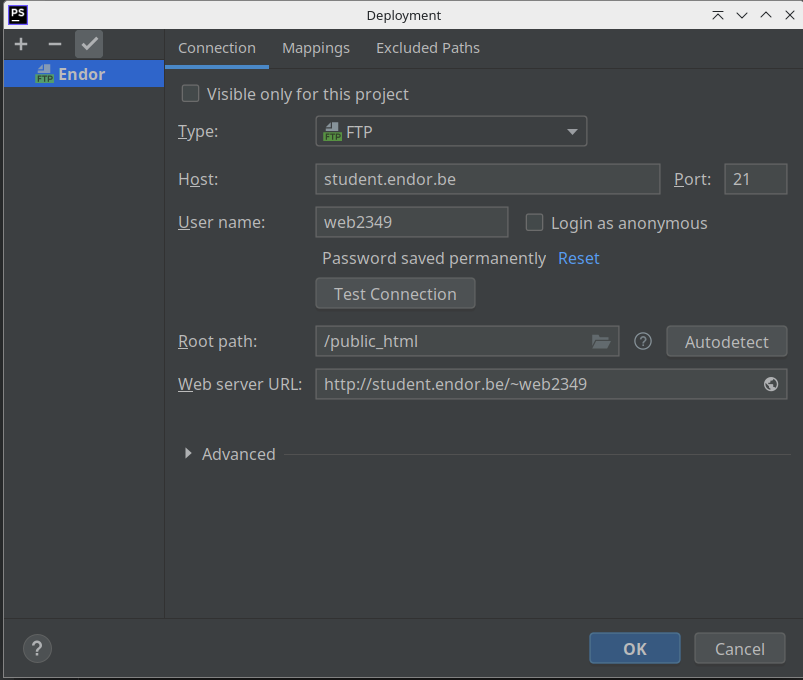The image size is (803, 680).
Task: Expand the Advanced section
Action: pos(189,454)
